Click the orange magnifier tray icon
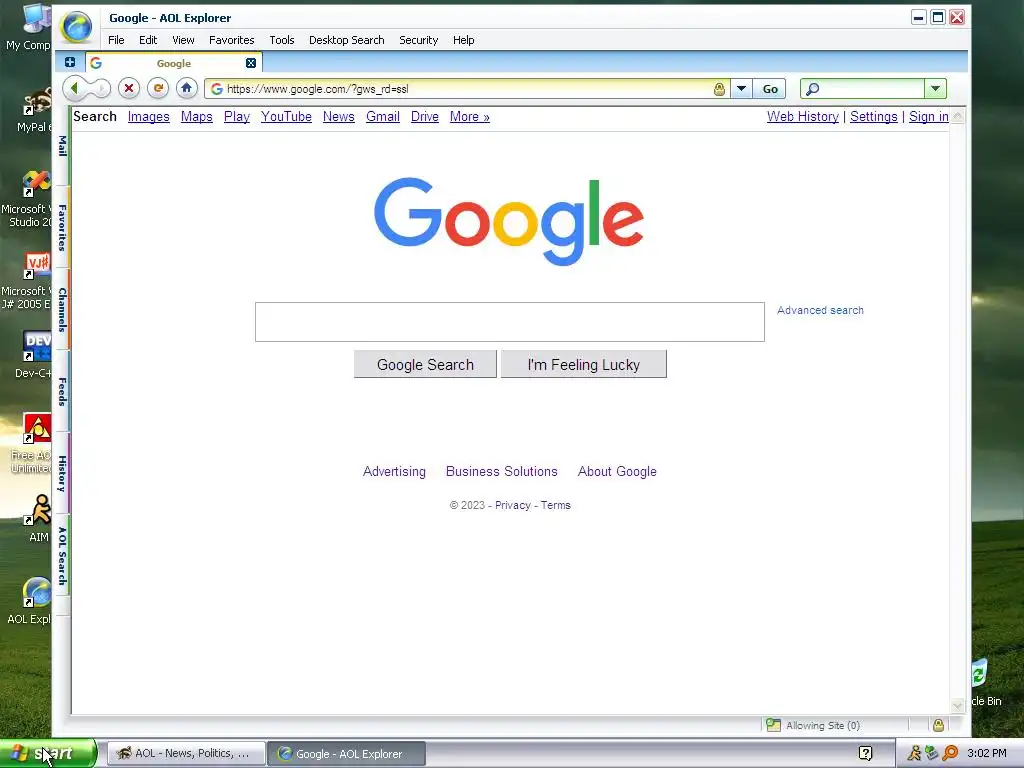The height and width of the screenshot is (768, 1024). tap(950, 753)
